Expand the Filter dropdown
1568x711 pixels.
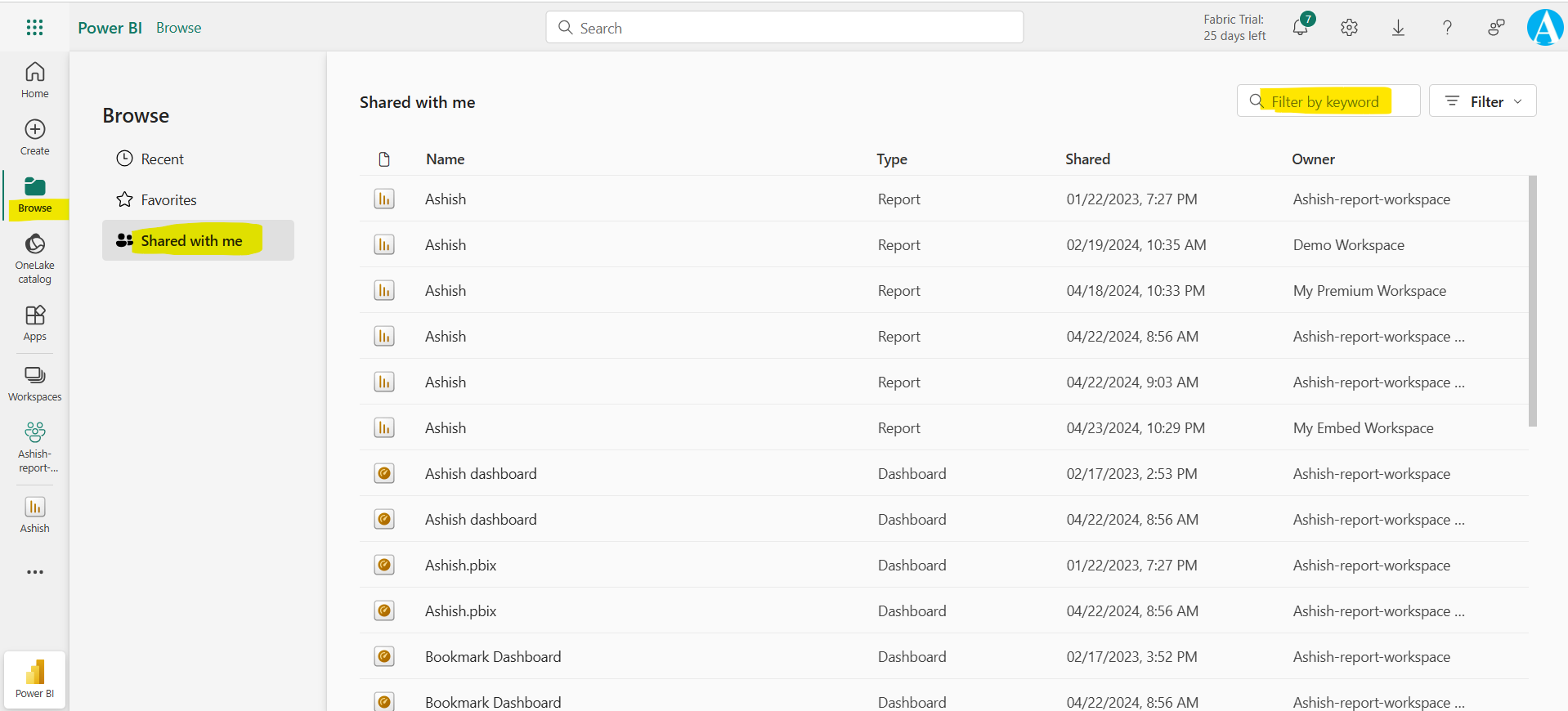(x=1482, y=101)
